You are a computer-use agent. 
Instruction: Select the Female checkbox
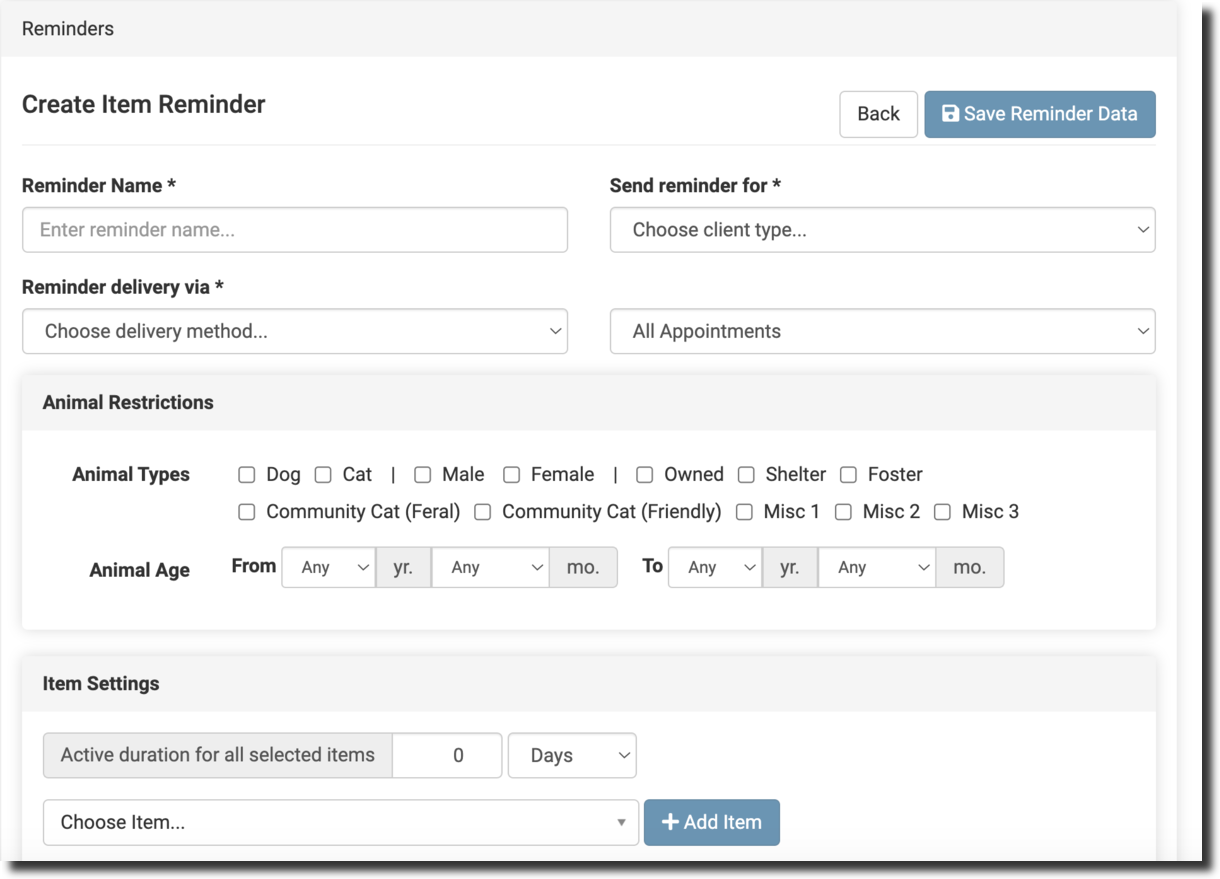(x=512, y=475)
